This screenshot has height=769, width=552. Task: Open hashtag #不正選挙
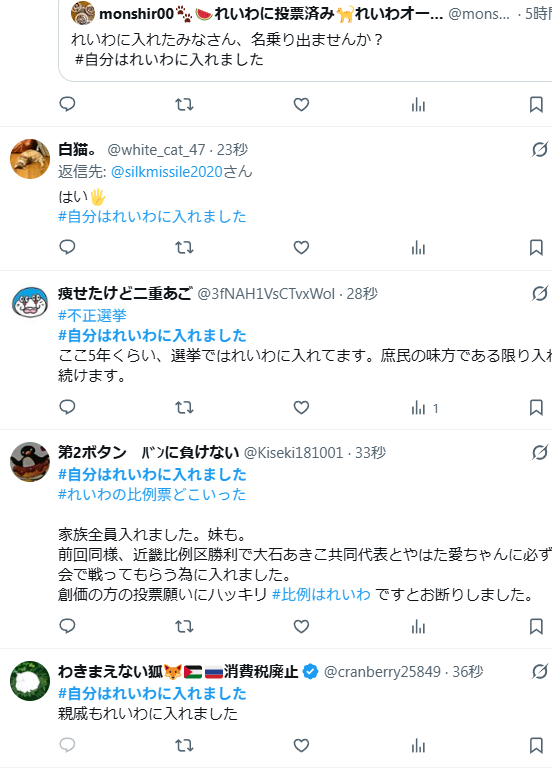click(92, 315)
